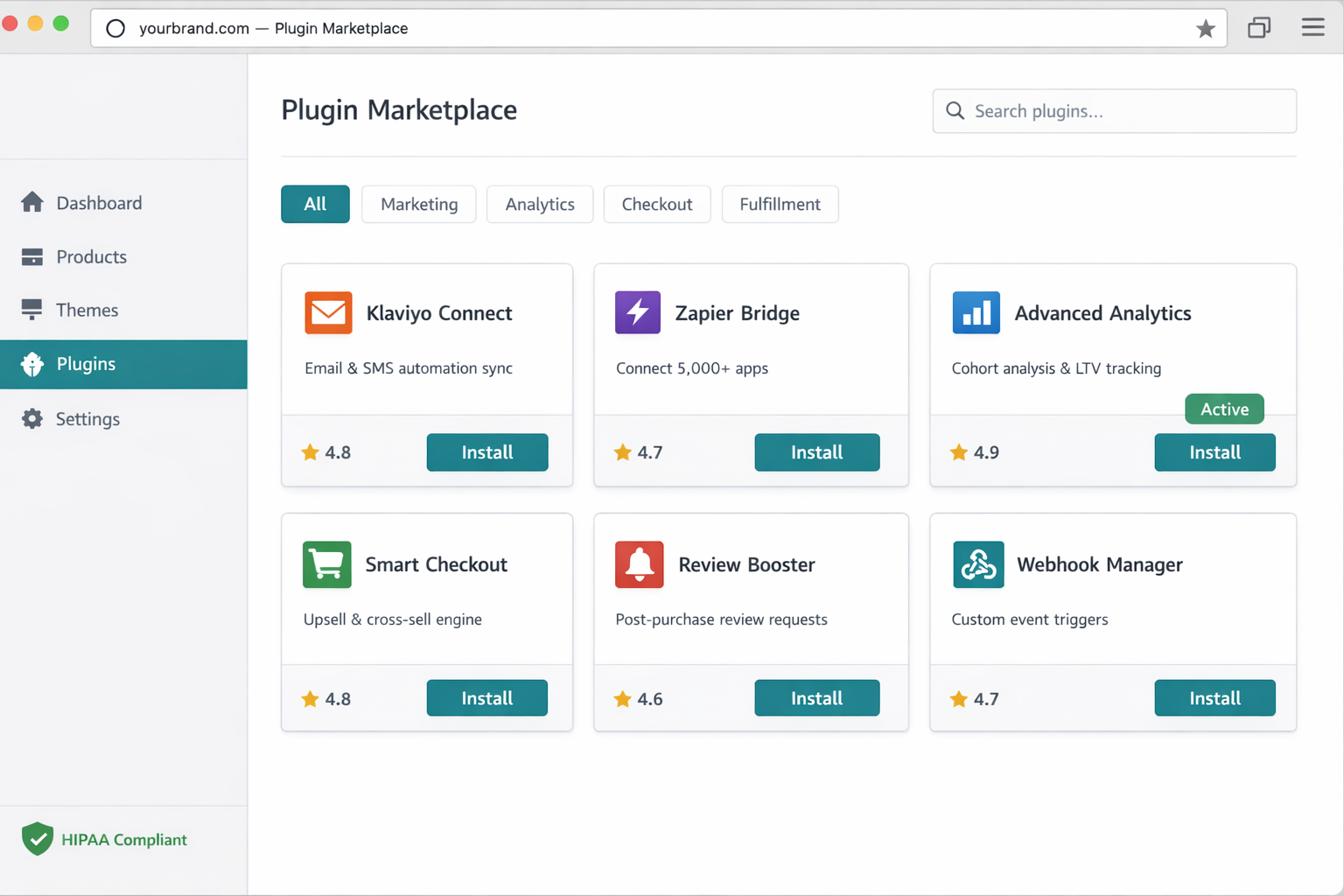The image size is (1344, 896).
Task: Click the Smart Checkout title
Action: [437, 564]
